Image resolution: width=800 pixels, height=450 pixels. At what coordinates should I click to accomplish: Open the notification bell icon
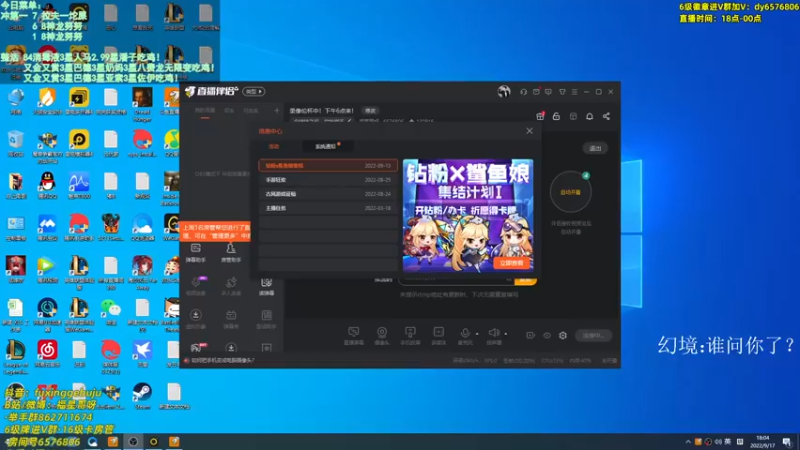(x=590, y=116)
